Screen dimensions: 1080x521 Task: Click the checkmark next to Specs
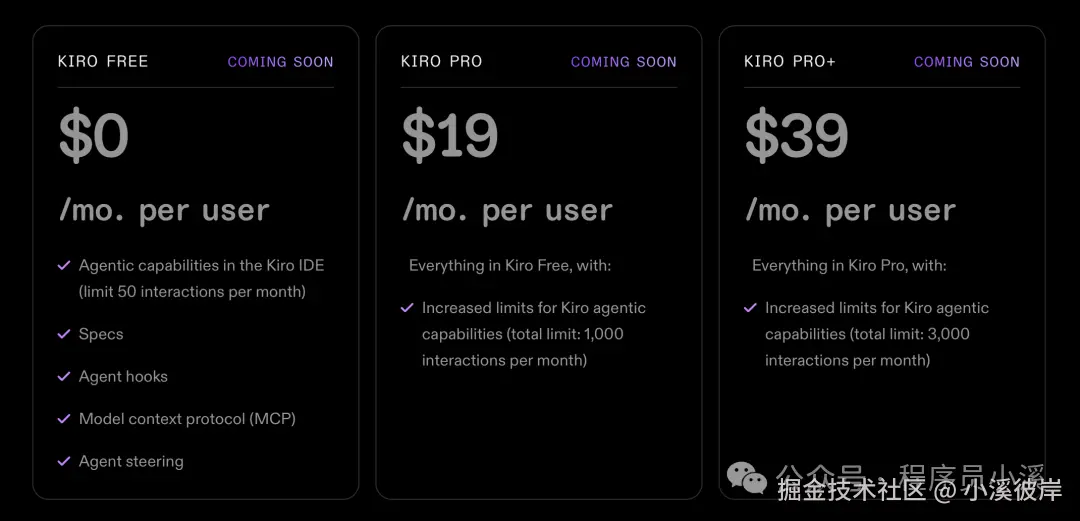click(64, 334)
